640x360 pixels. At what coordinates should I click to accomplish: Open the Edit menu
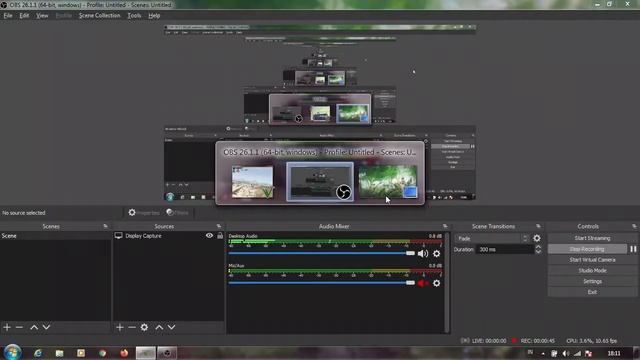pos(24,16)
